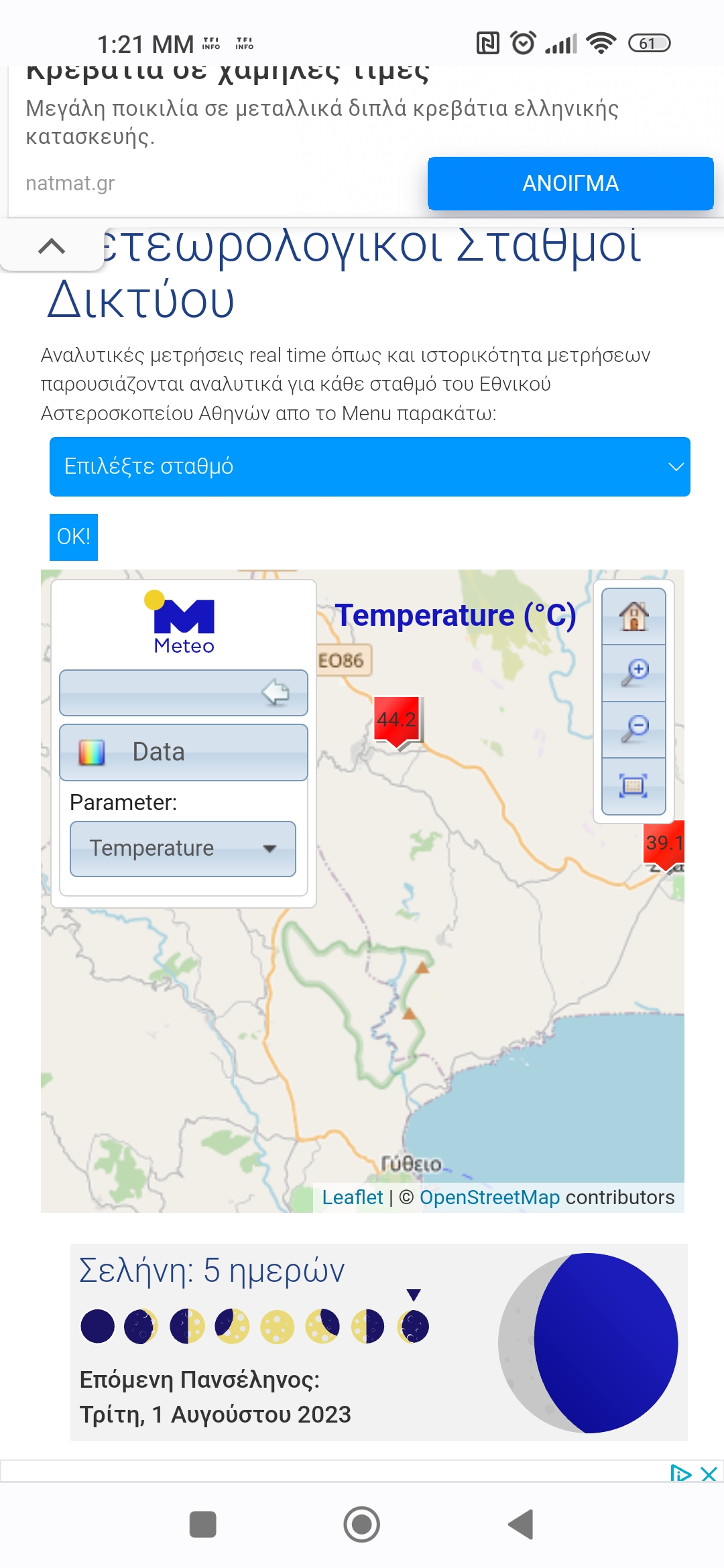Open the Temperature parameter dropdown
This screenshot has width=724, height=1568.
pos(183,848)
